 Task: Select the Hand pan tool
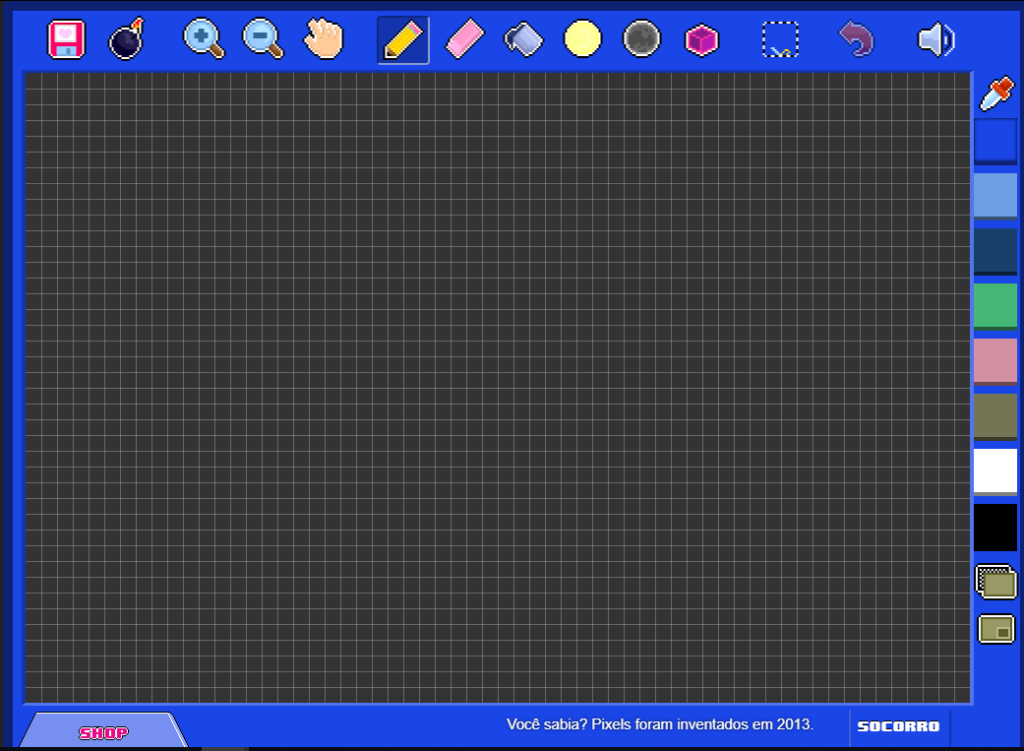coord(322,39)
